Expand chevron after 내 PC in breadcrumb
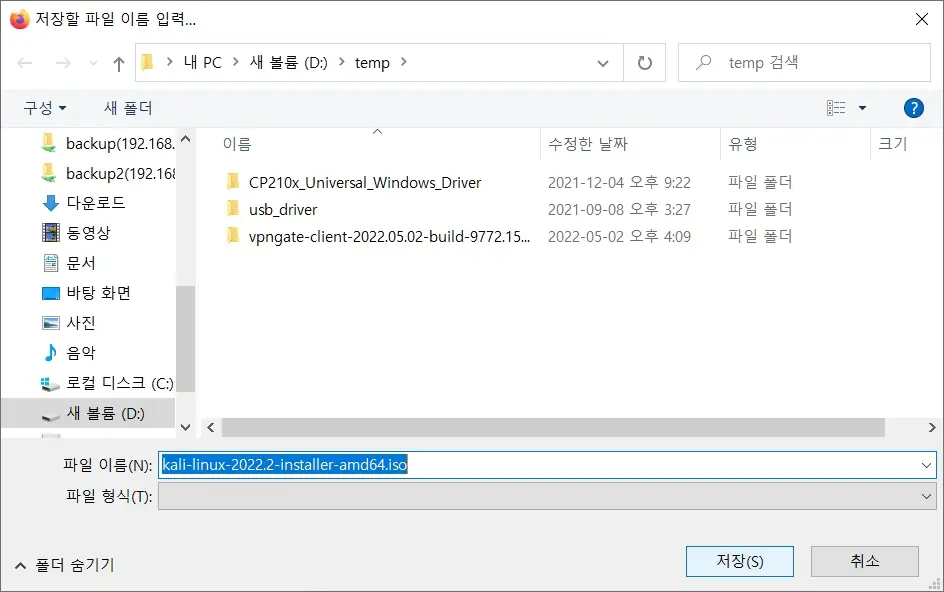This screenshot has height=592, width=944. (x=235, y=62)
